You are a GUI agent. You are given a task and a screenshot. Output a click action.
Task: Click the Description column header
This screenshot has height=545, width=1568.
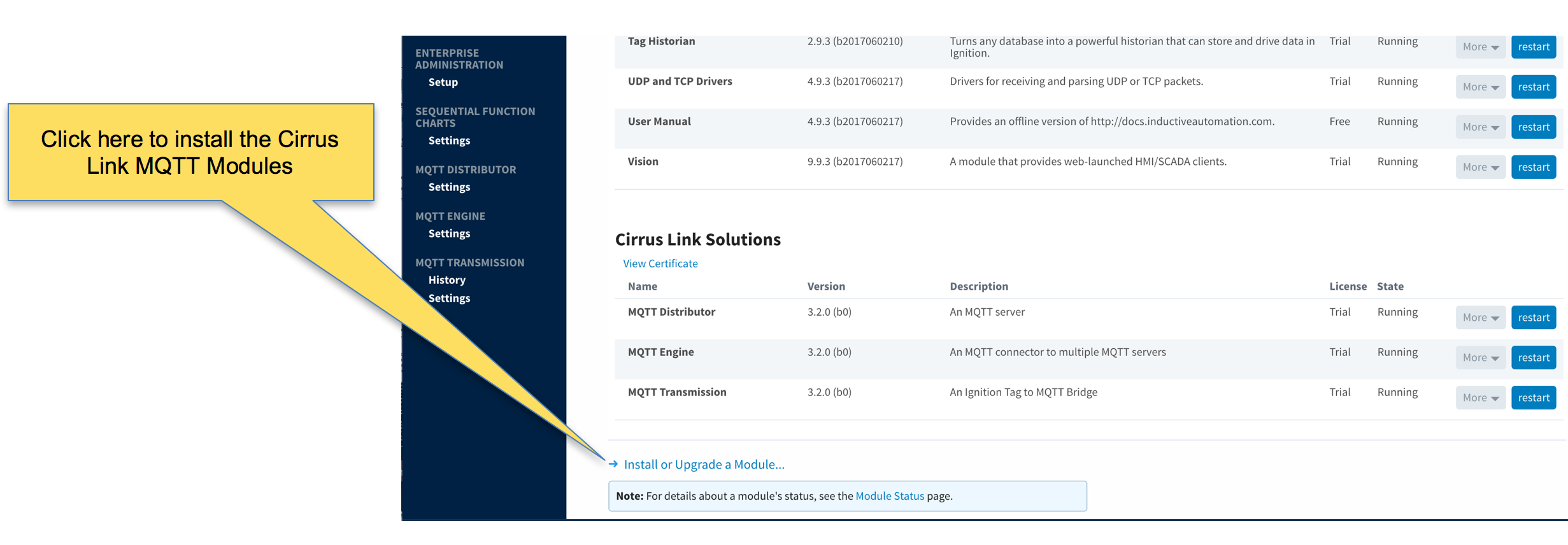(978, 287)
